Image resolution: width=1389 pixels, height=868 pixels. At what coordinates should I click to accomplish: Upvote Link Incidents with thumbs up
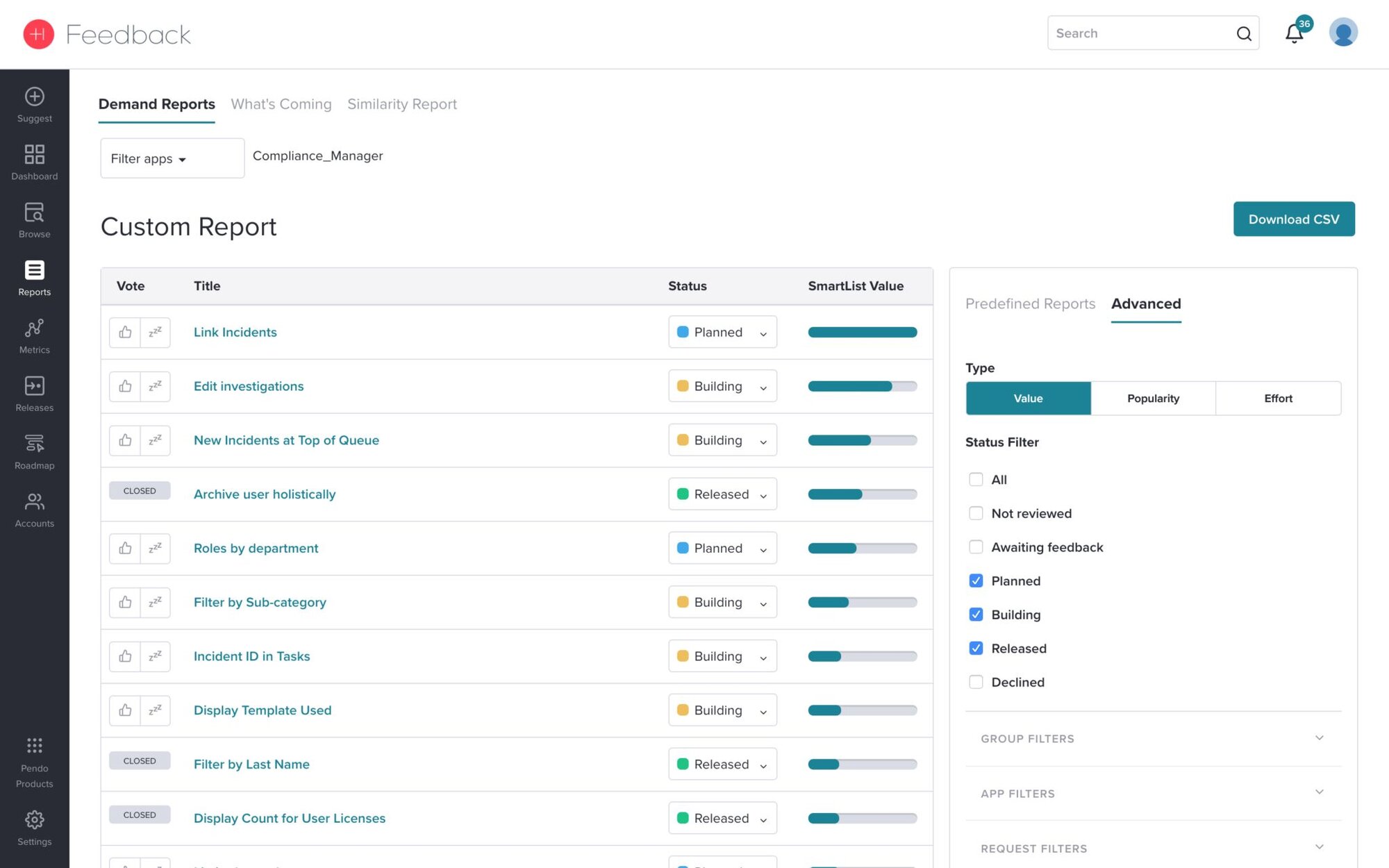point(125,332)
